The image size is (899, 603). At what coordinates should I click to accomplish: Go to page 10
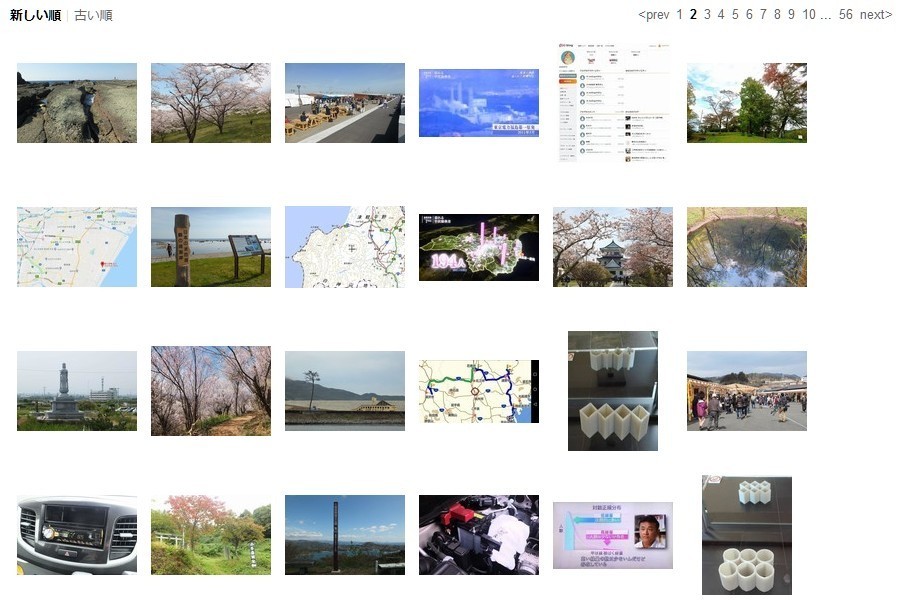[809, 15]
